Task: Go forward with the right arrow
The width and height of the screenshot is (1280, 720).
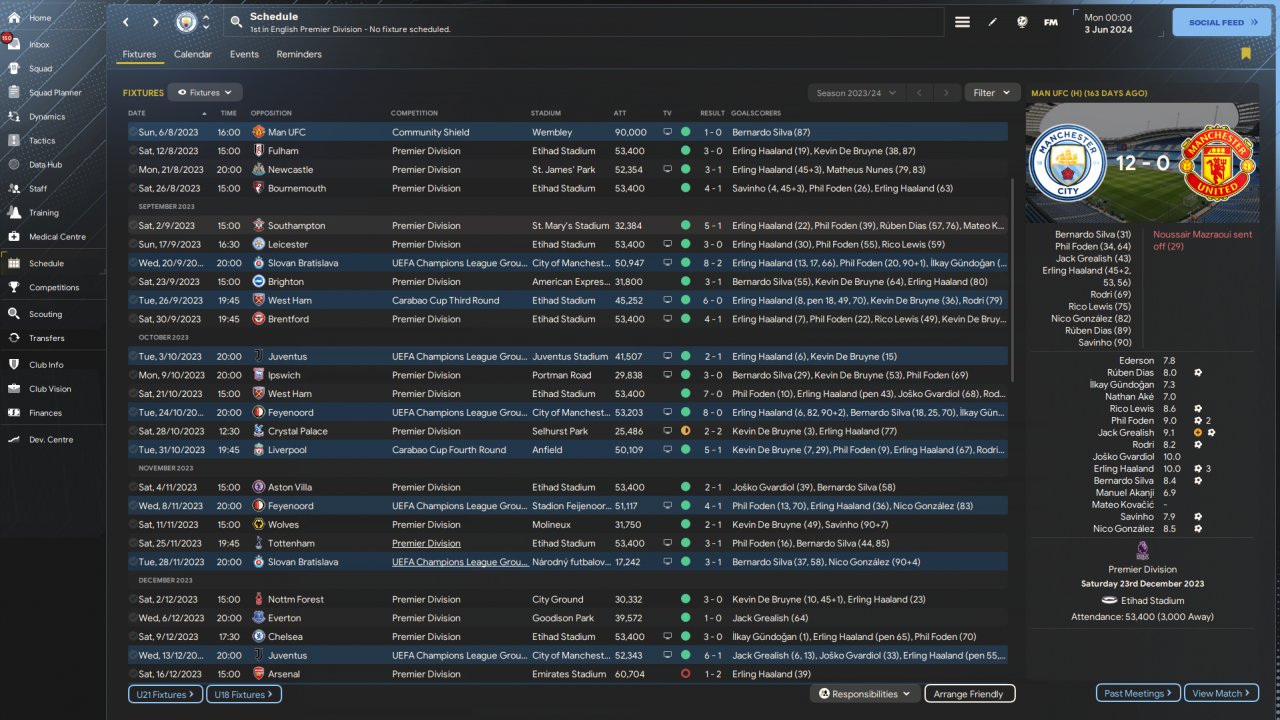Action: (x=155, y=22)
